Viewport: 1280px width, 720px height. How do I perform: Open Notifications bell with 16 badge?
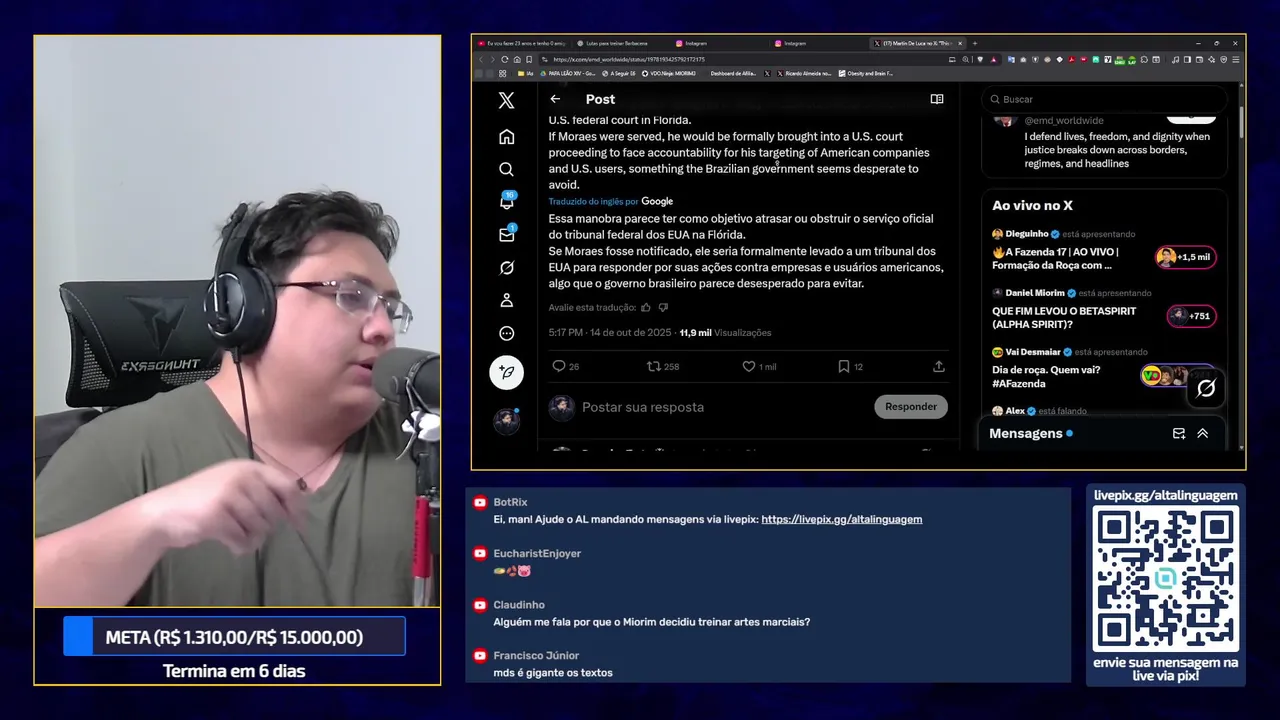[507, 201]
